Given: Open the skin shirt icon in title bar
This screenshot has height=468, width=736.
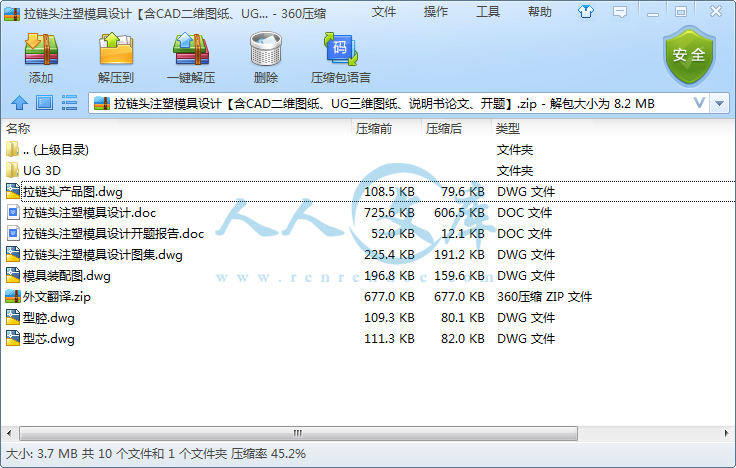Looking at the screenshot, I should 586,11.
